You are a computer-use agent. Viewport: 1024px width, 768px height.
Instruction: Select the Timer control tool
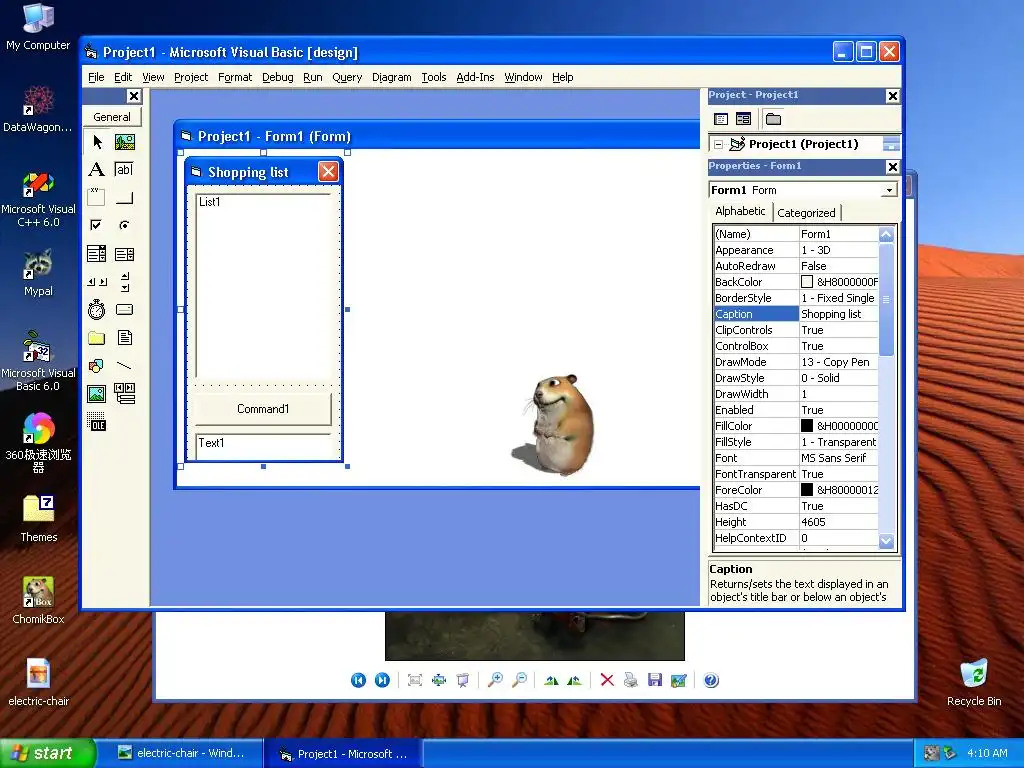(x=97, y=310)
